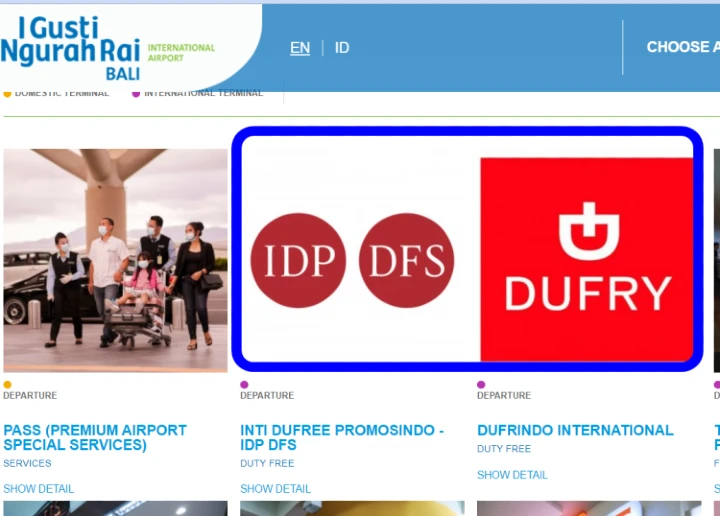The width and height of the screenshot is (720, 516).
Task: Open the PASS airport services photo thumbnail
Action: pyautogui.click(x=115, y=260)
